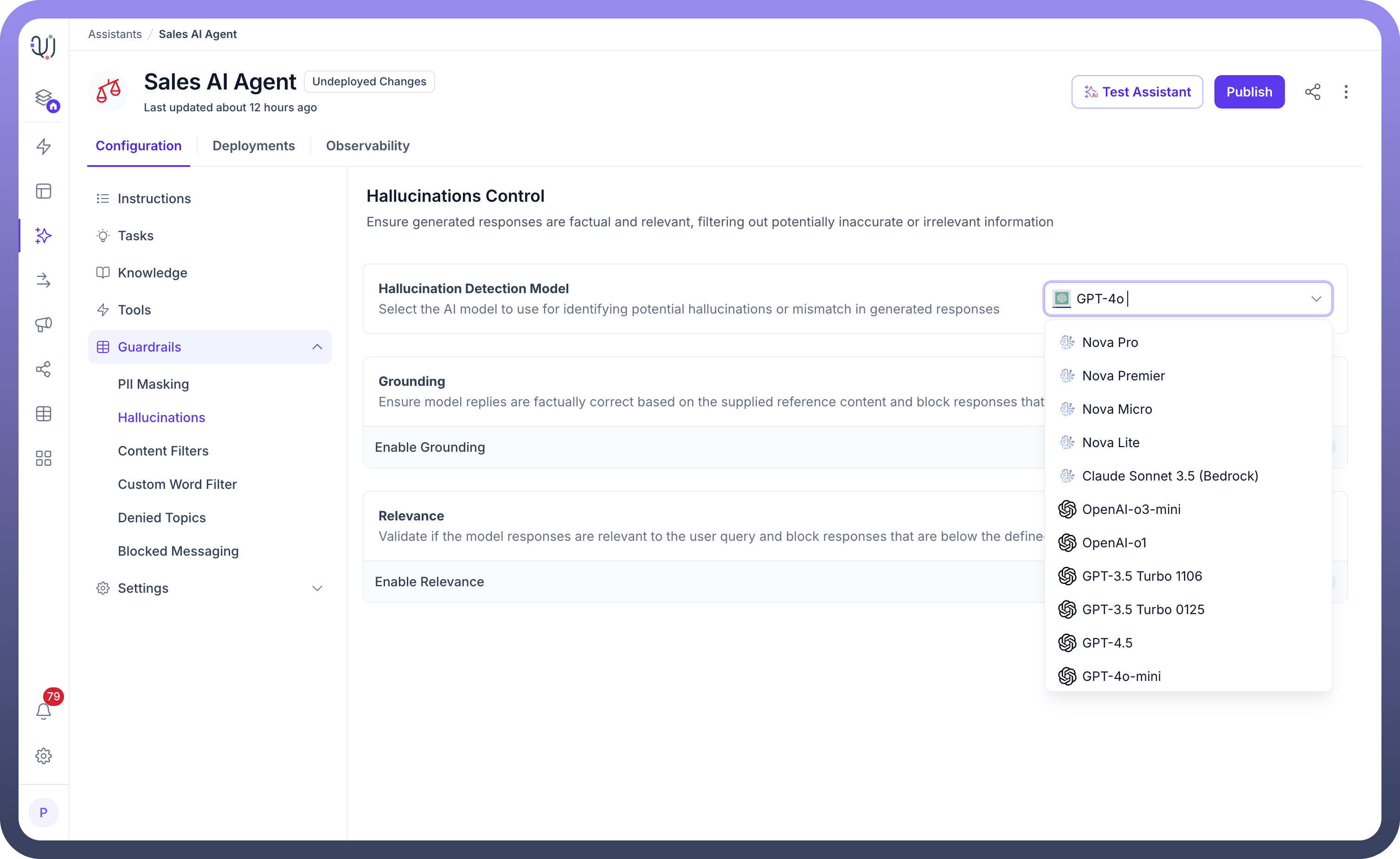Screen dimensions: 1400x859
Task: Switch to the Deployments tab
Action: click(x=253, y=146)
